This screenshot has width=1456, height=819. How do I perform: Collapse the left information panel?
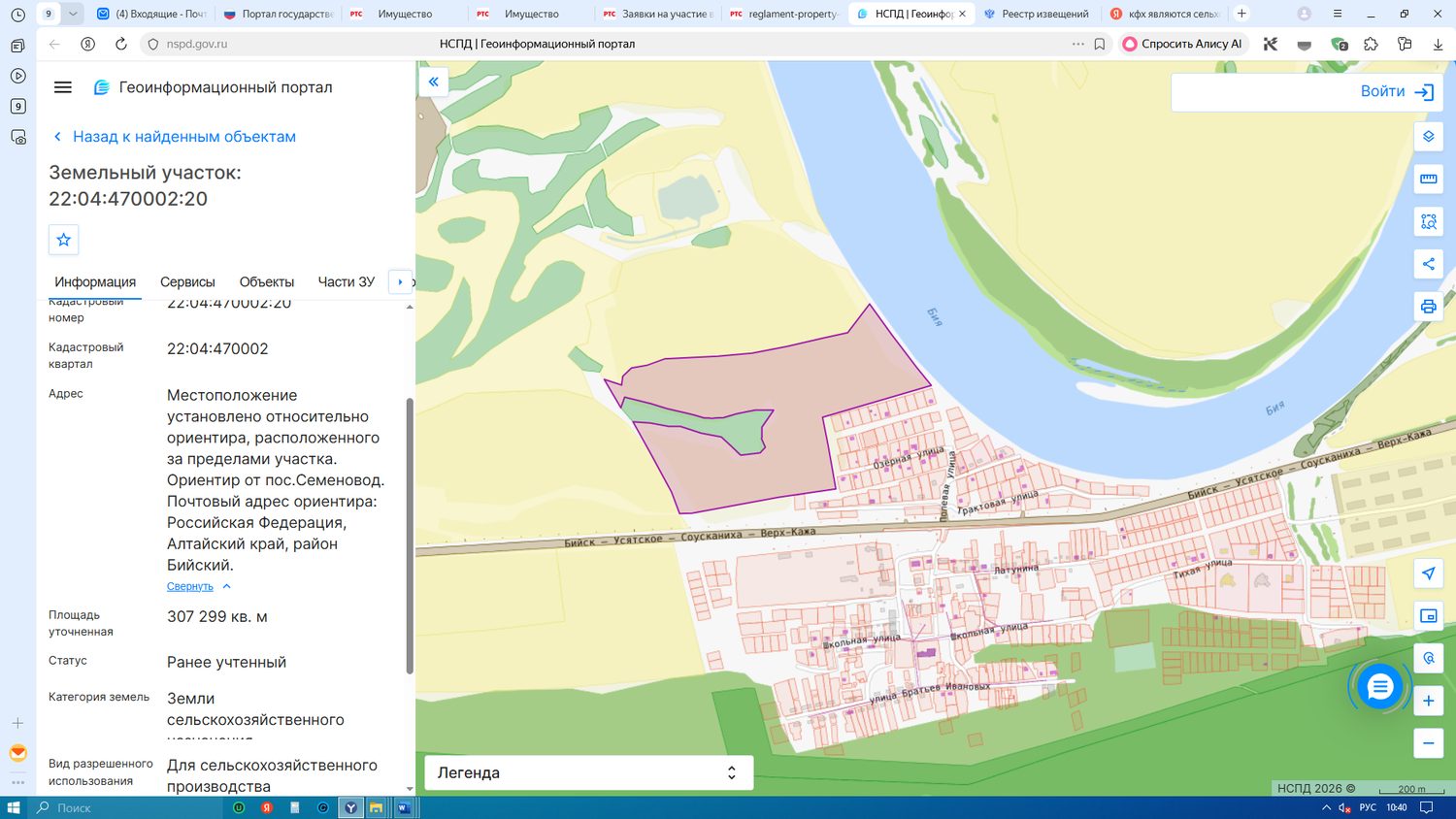(x=434, y=82)
